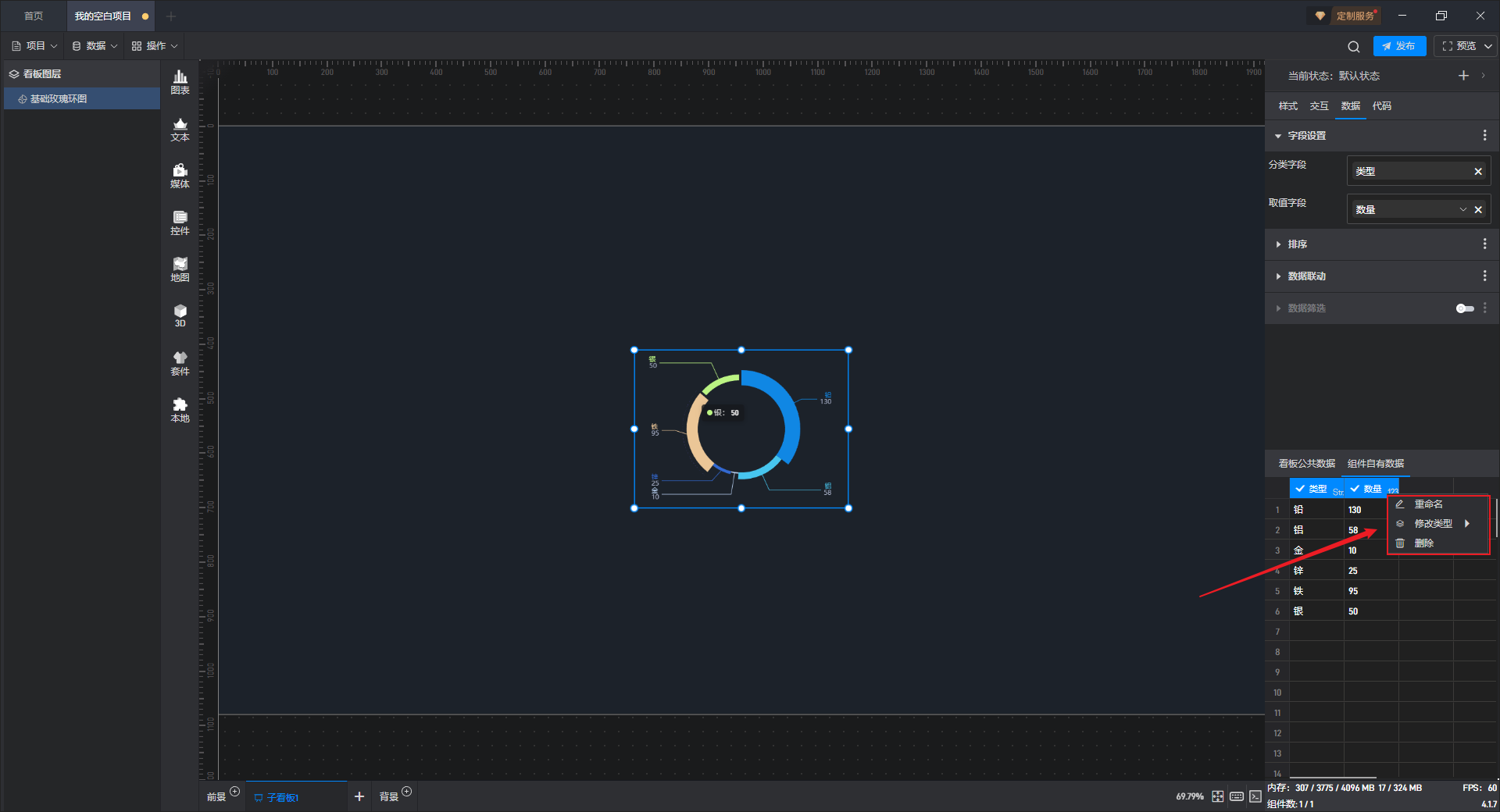The image size is (1500, 812).
Task: Click the 定制服务 diamond button
Action: point(1345,16)
